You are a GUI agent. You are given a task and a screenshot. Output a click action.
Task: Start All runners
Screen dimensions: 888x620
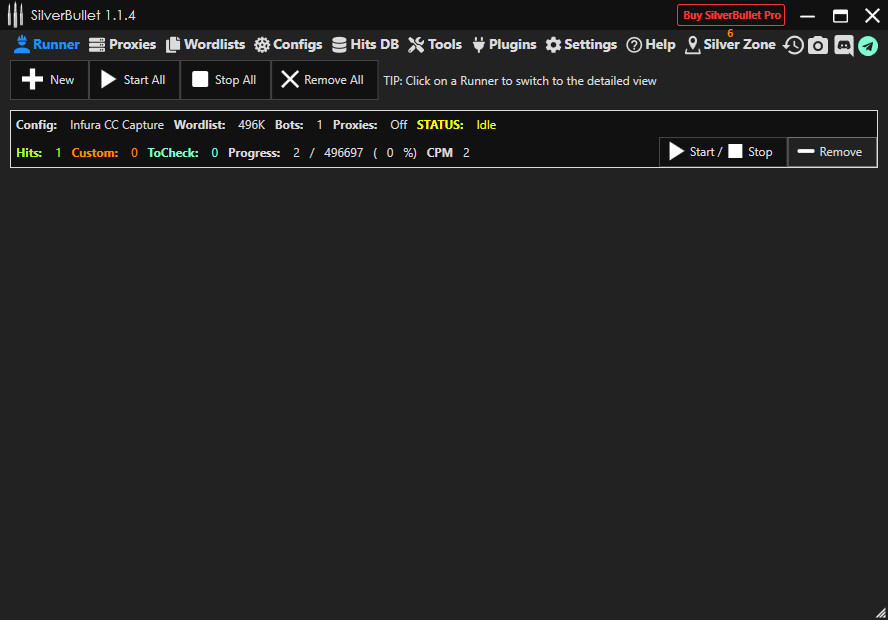[x=134, y=80]
